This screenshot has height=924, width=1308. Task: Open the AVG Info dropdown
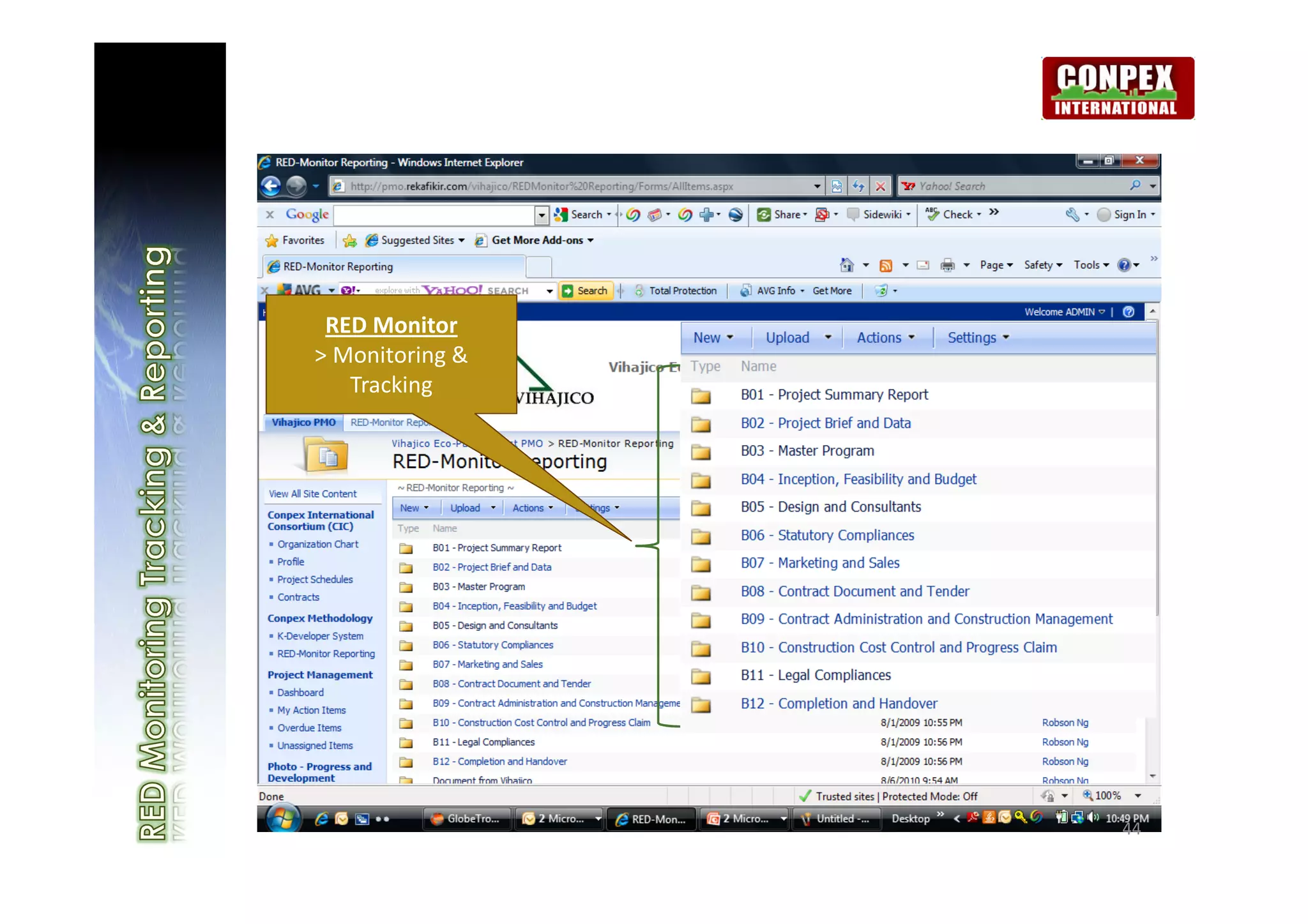(x=802, y=291)
